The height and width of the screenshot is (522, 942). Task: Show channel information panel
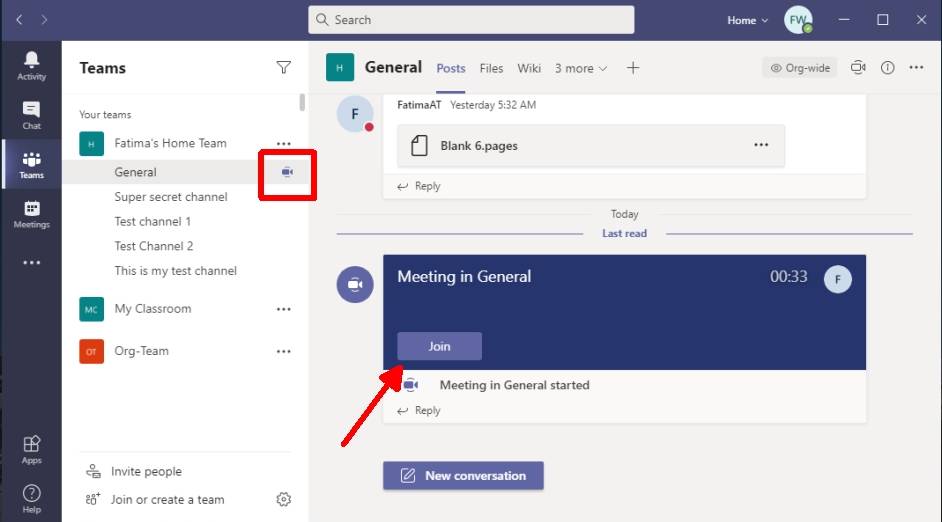pyautogui.click(x=887, y=68)
